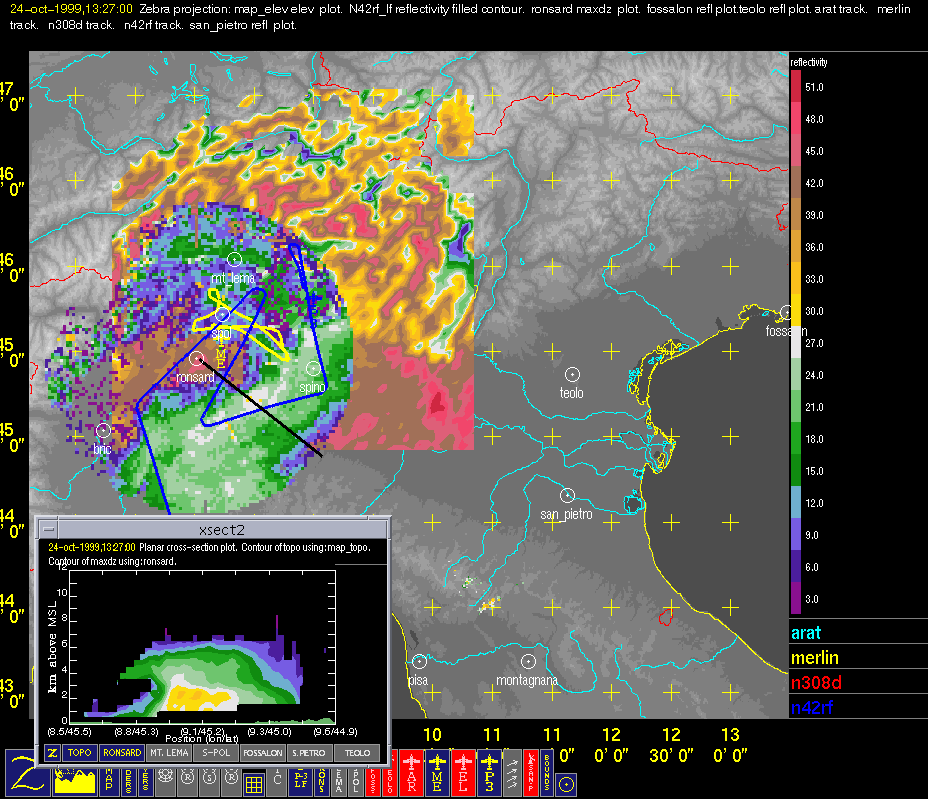Image resolution: width=928 pixels, height=799 pixels.
Task: Click the san_pietro radar site marker
Action: [x=567, y=495]
